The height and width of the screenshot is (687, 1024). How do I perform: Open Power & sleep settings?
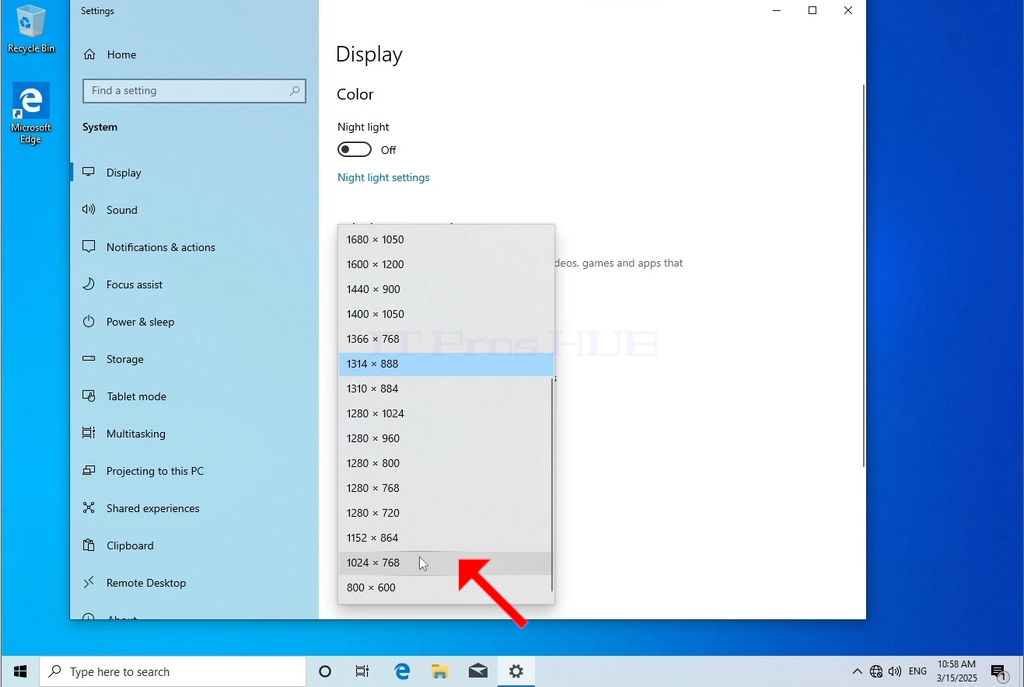pyautogui.click(x=194, y=321)
